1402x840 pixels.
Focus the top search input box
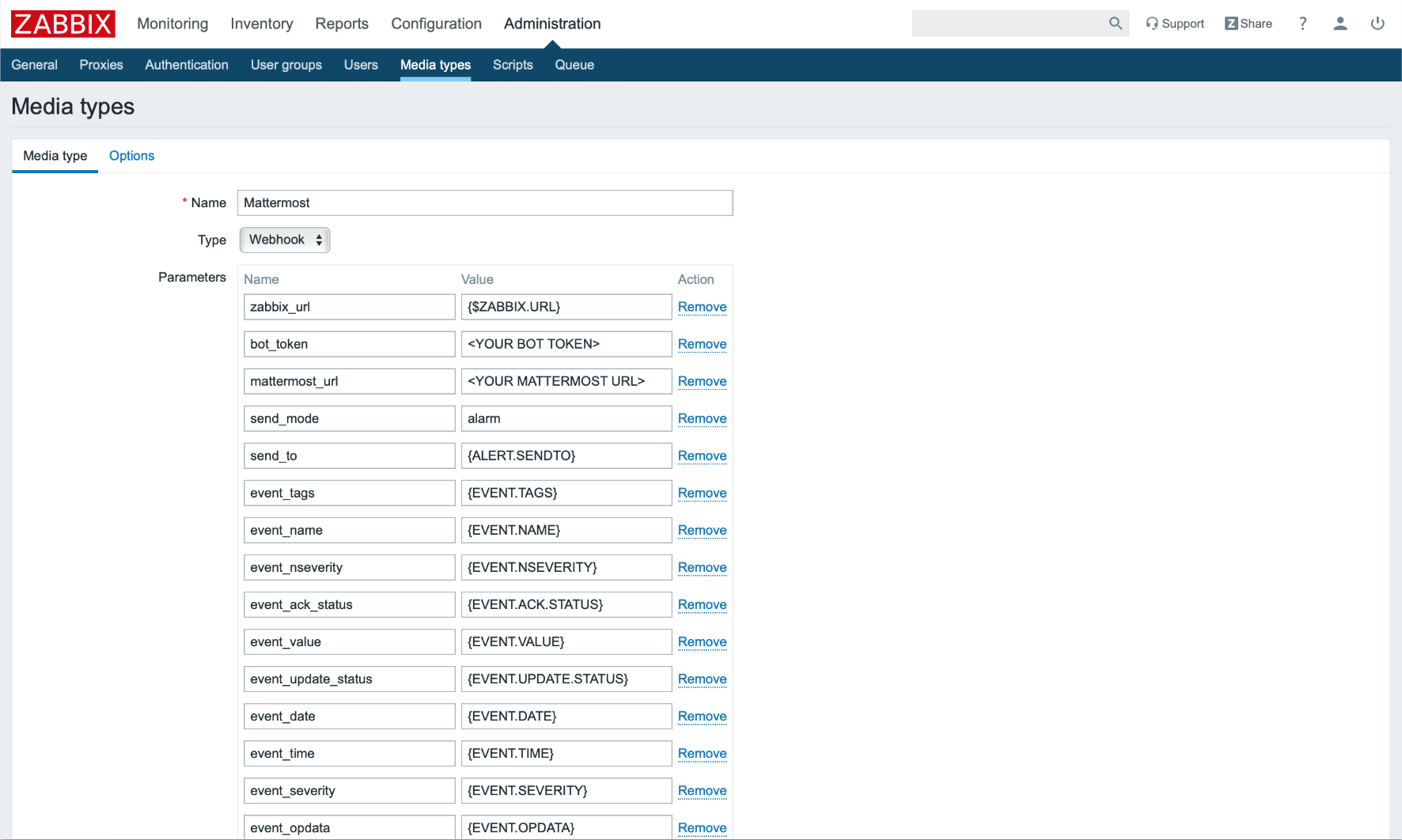(x=1009, y=24)
